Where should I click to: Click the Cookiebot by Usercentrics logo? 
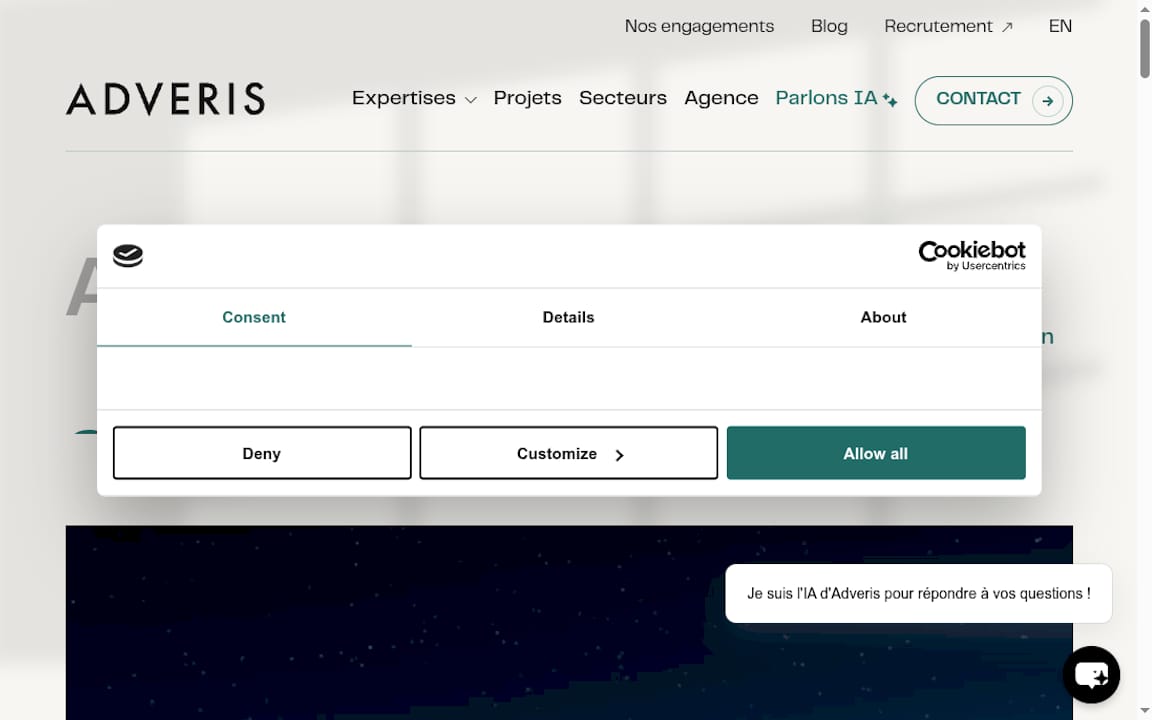(x=971, y=255)
